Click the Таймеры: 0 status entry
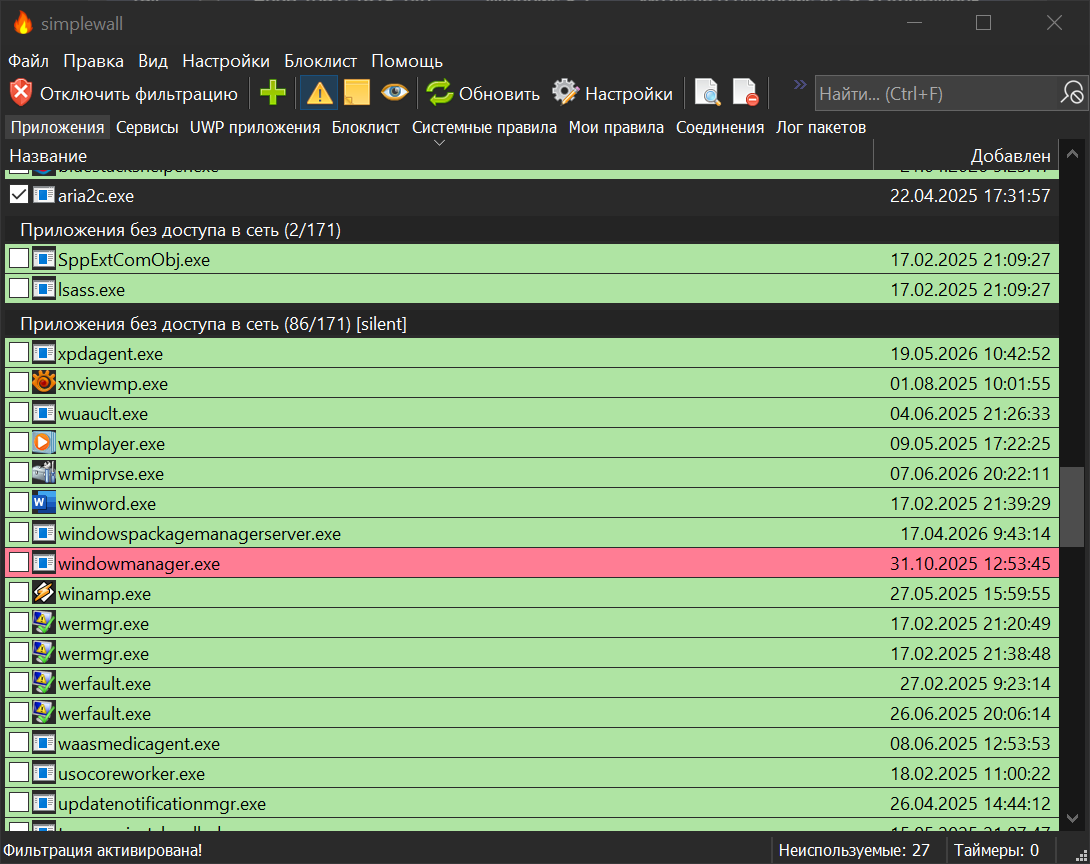1090x864 pixels. (996, 849)
